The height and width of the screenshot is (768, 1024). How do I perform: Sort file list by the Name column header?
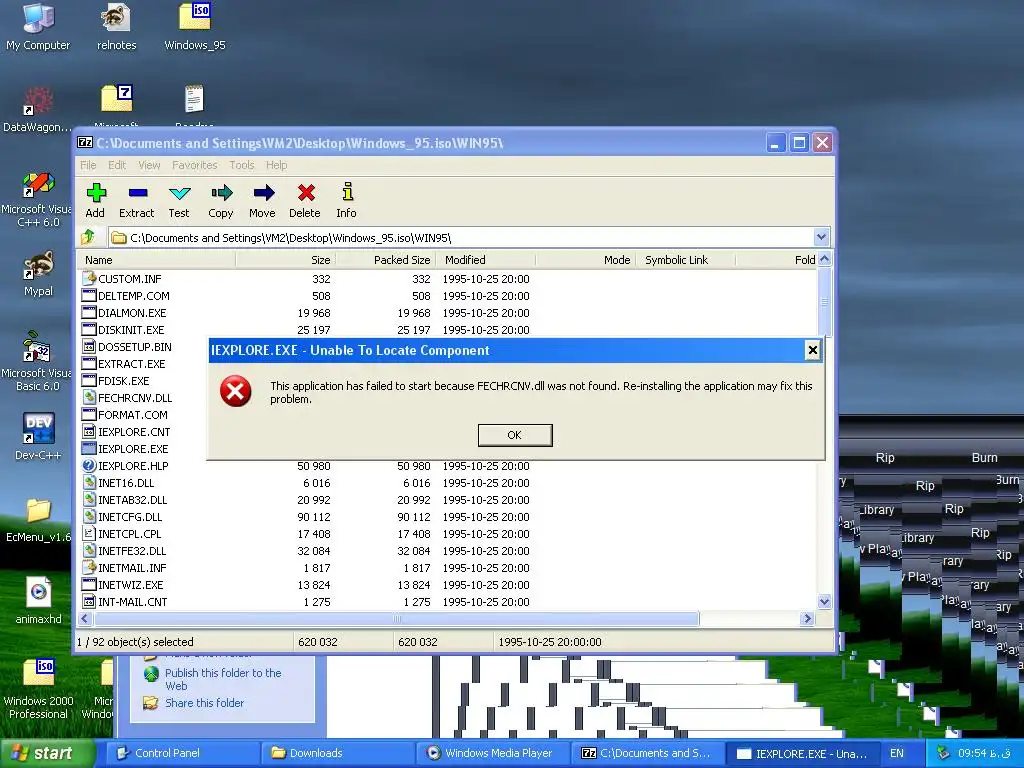pos(157,260)
